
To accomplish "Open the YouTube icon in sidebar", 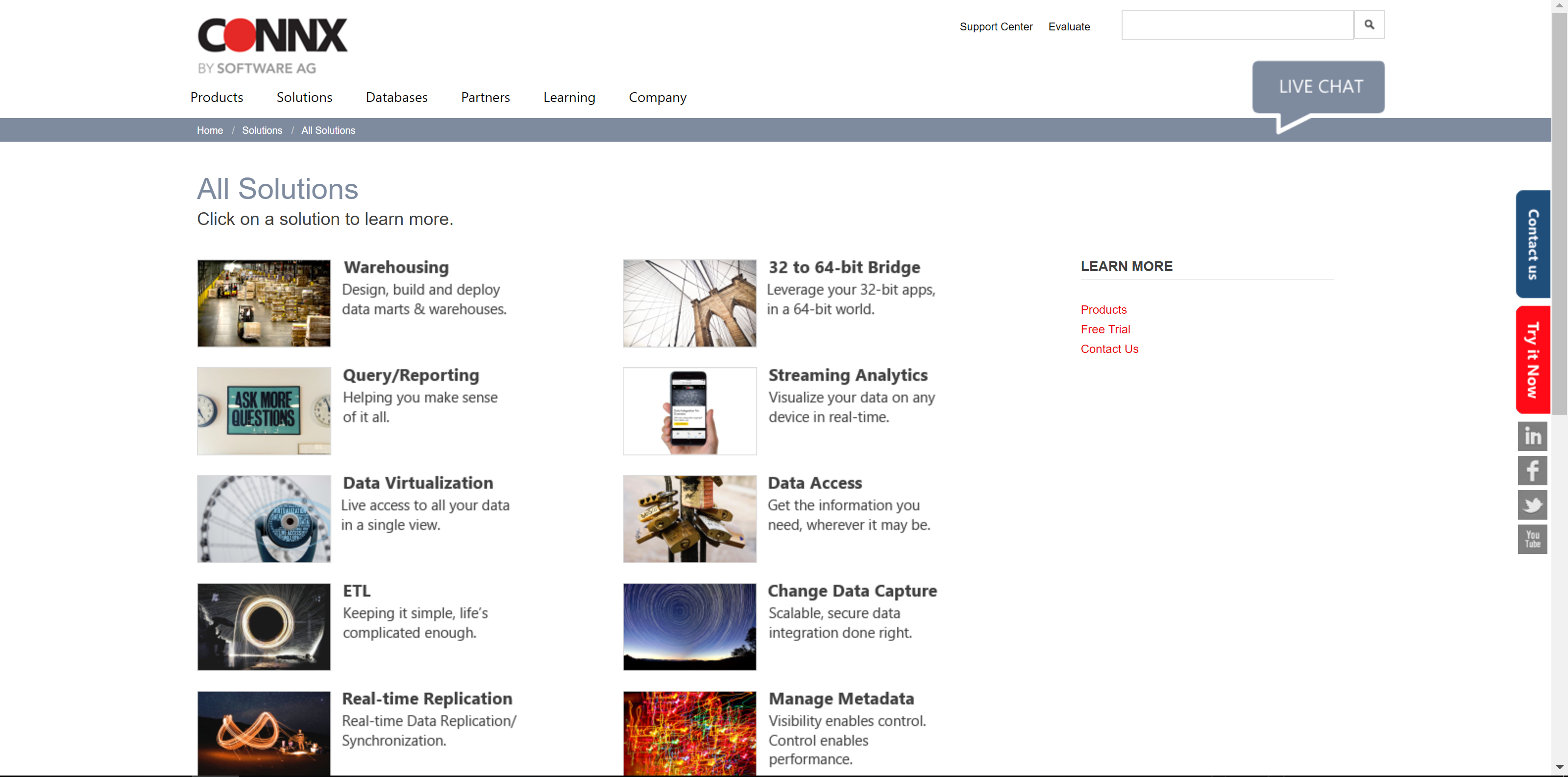I will click(1532, 540).
